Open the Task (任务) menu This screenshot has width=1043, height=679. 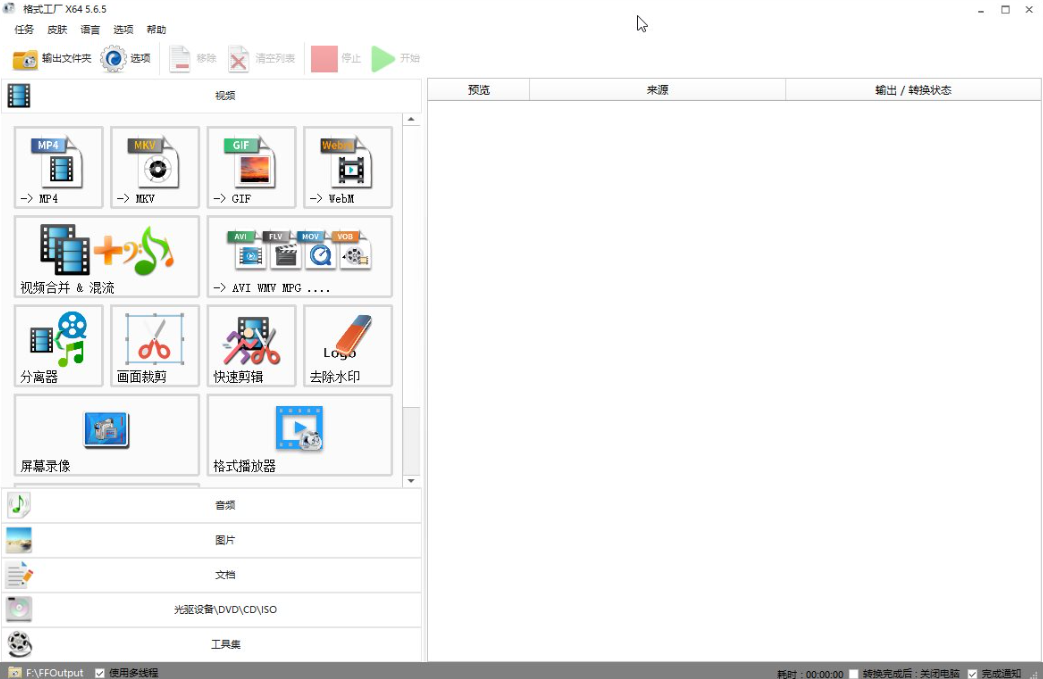coord(24,30)
